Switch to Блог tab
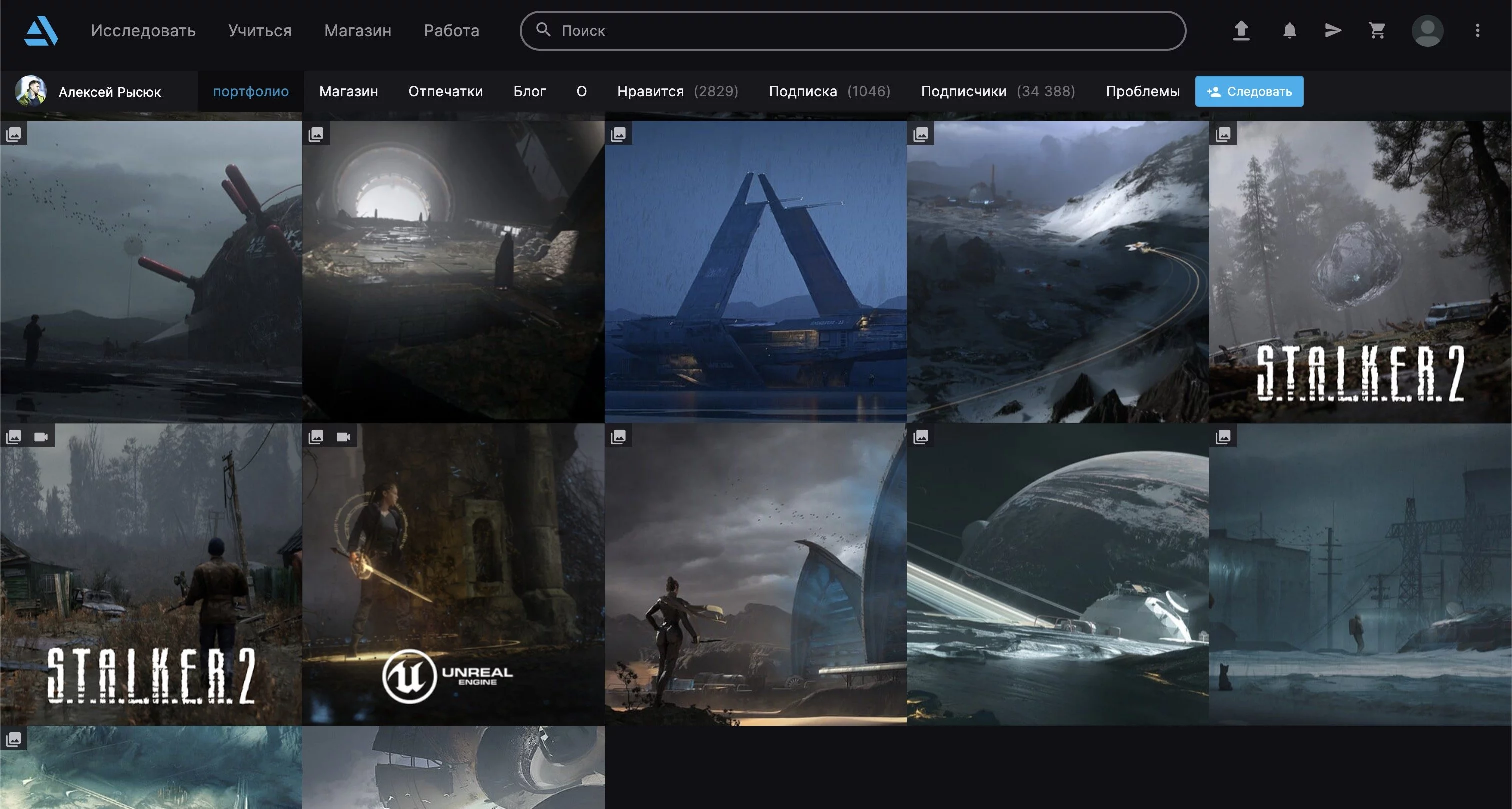This screenshot has width=1512, height=809. pyautogui.click(x=529, y=91)
